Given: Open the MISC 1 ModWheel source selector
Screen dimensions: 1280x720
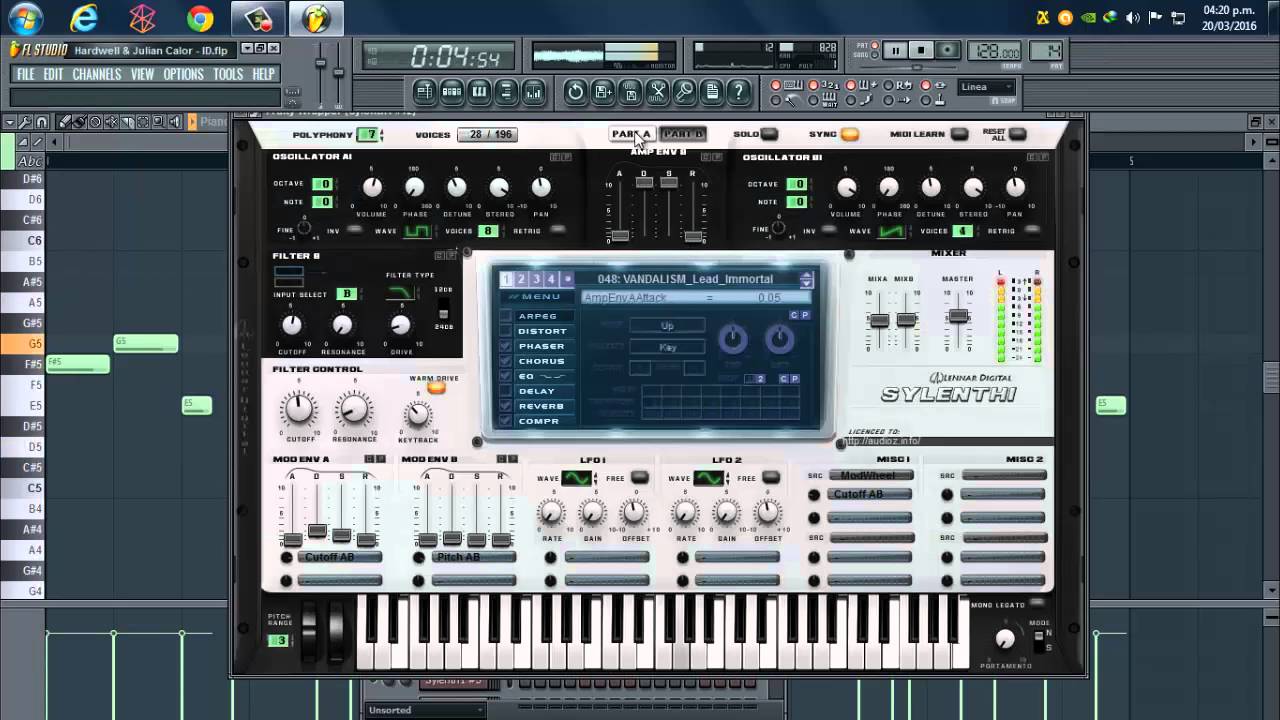Looking at the screenshot, I should coord(870,476).
